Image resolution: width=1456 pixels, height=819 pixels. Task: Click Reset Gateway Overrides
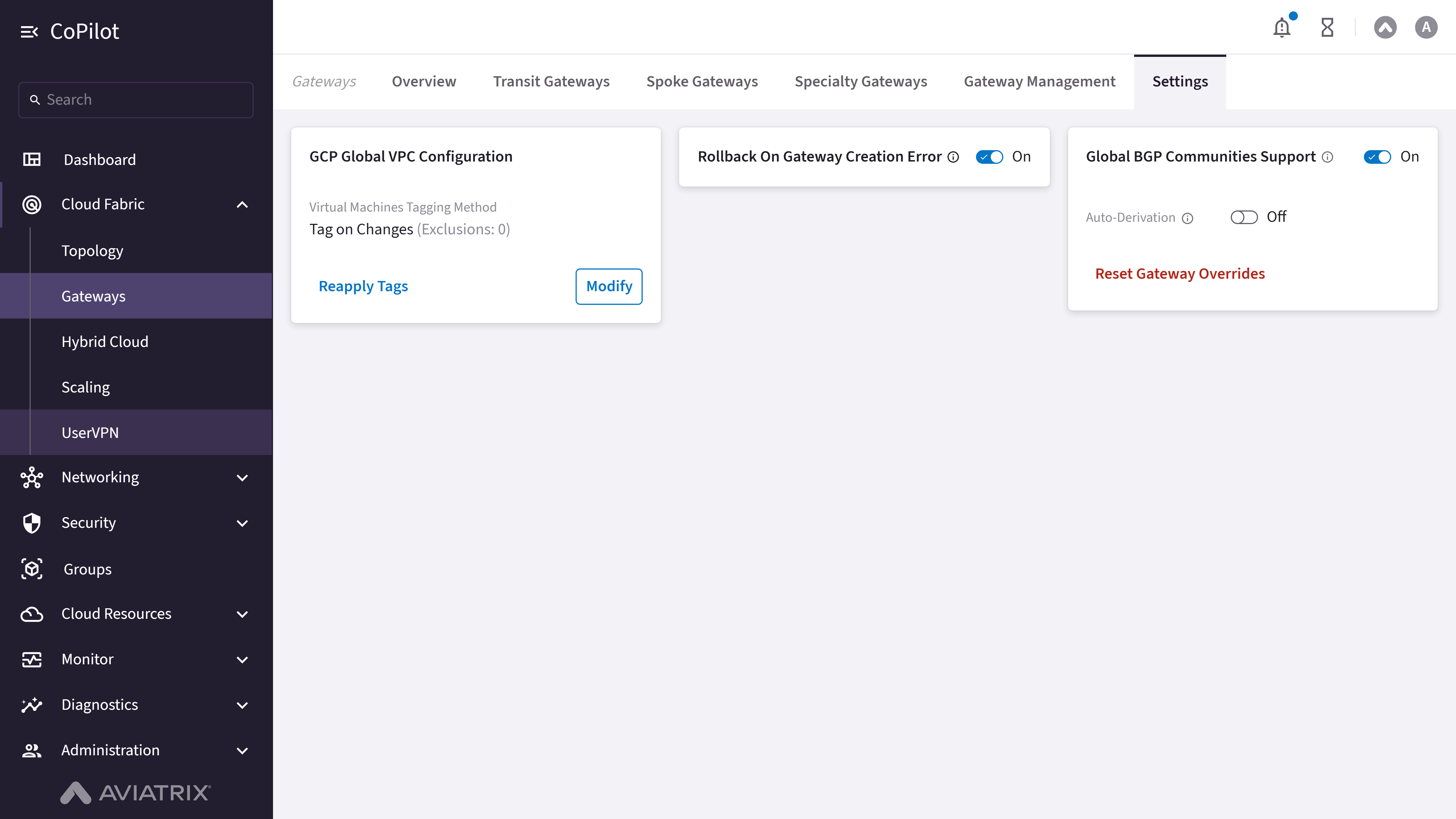[x=1180, y=274]
